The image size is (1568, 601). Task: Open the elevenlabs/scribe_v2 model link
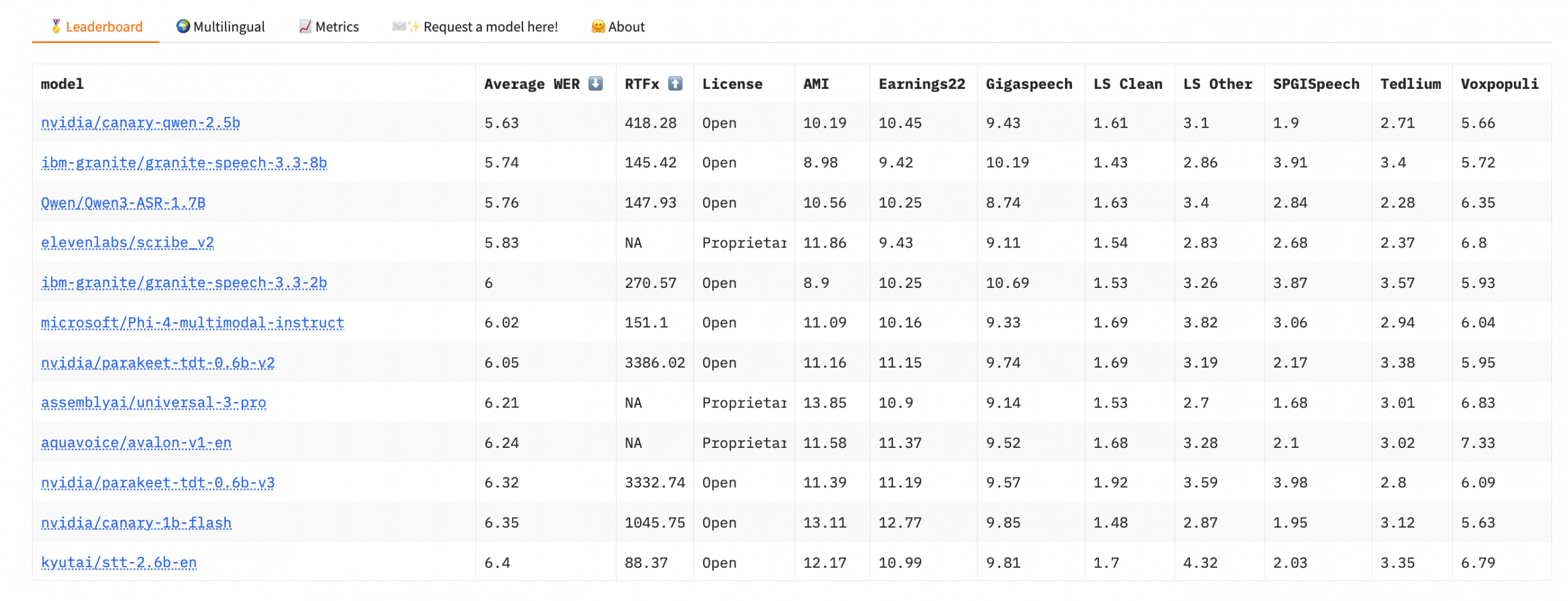[x=127, y=242]
